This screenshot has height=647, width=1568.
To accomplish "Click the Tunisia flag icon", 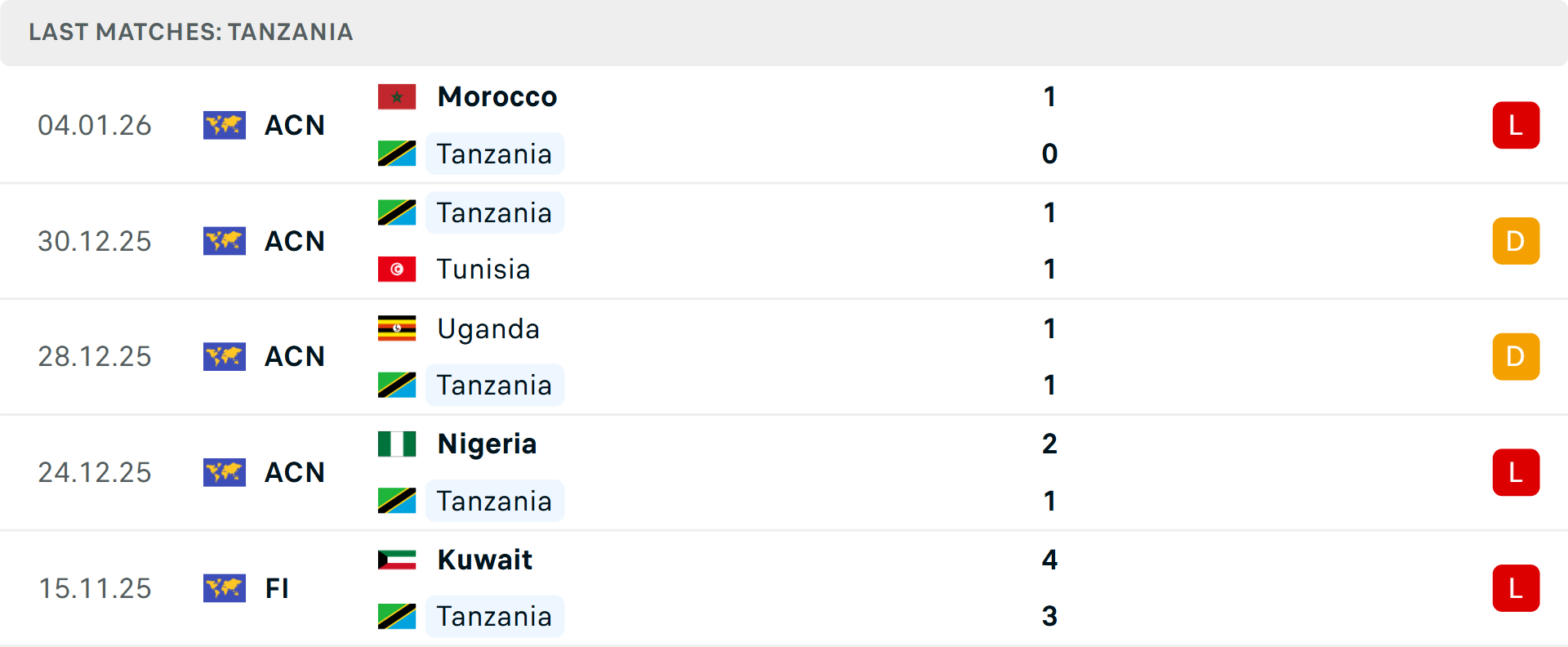I will (x=396, y=270).
